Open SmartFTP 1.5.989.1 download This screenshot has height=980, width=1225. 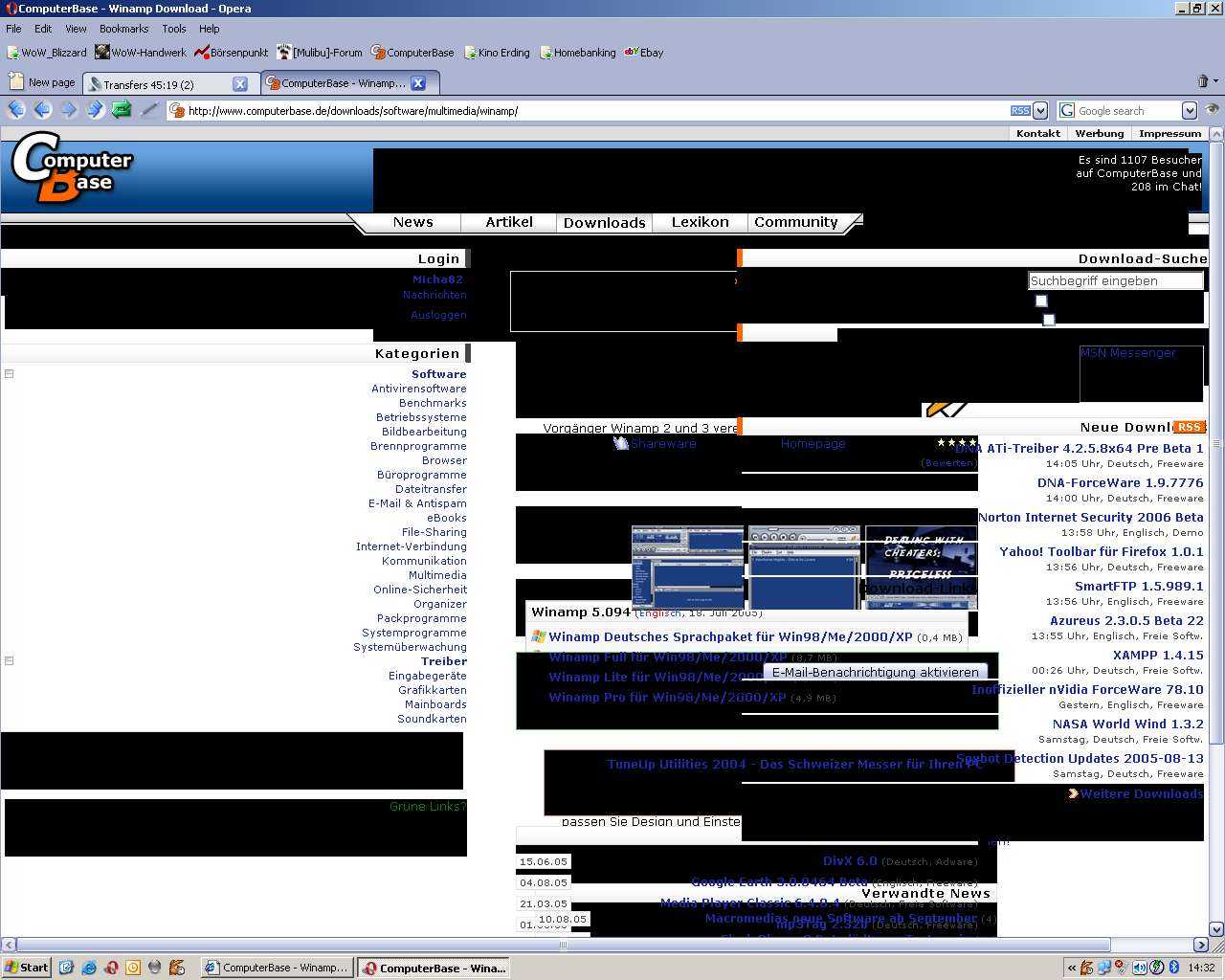[x=1139, y=586]
